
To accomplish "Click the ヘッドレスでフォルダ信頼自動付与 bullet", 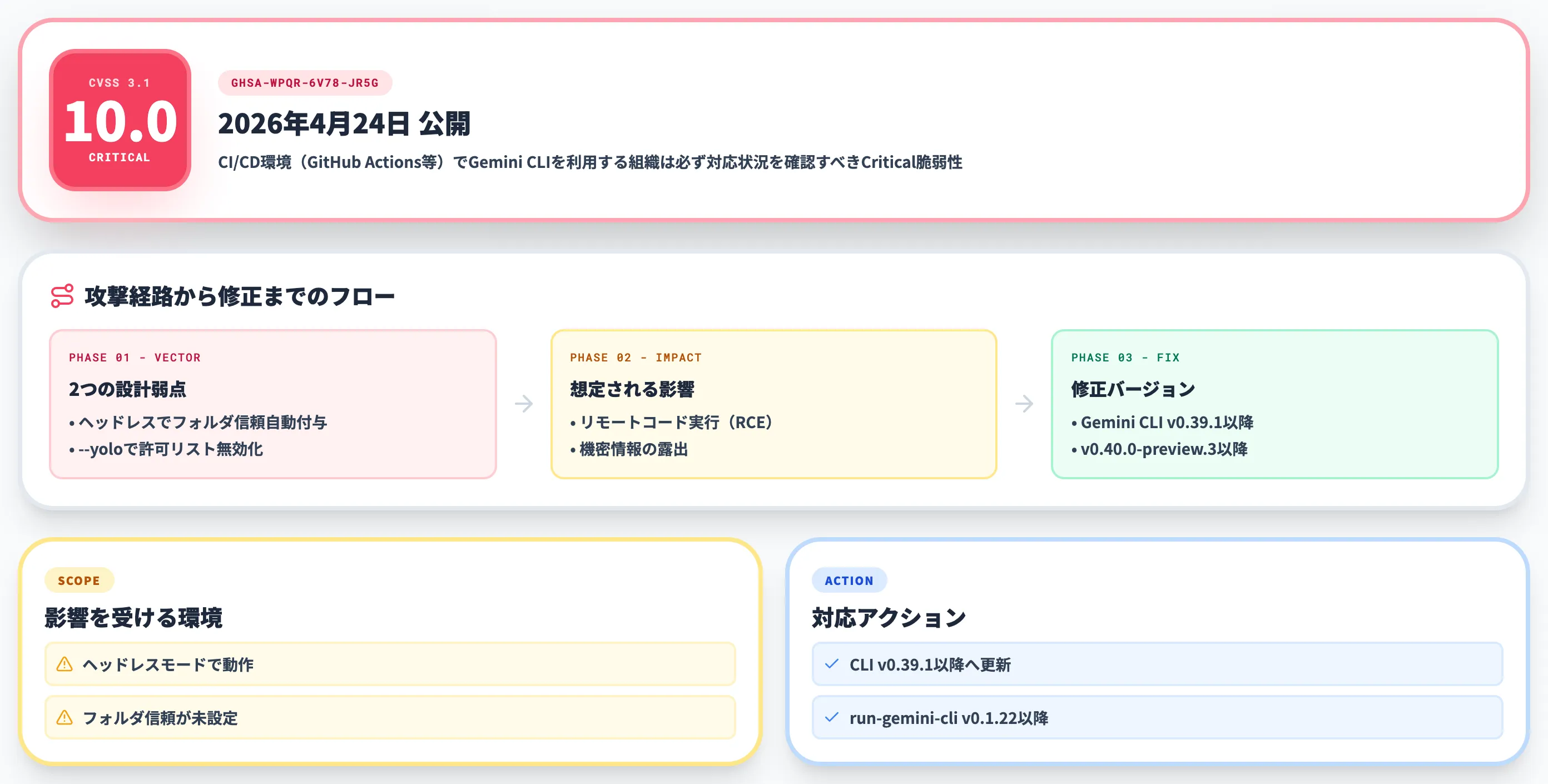I will tap(199, 423).
